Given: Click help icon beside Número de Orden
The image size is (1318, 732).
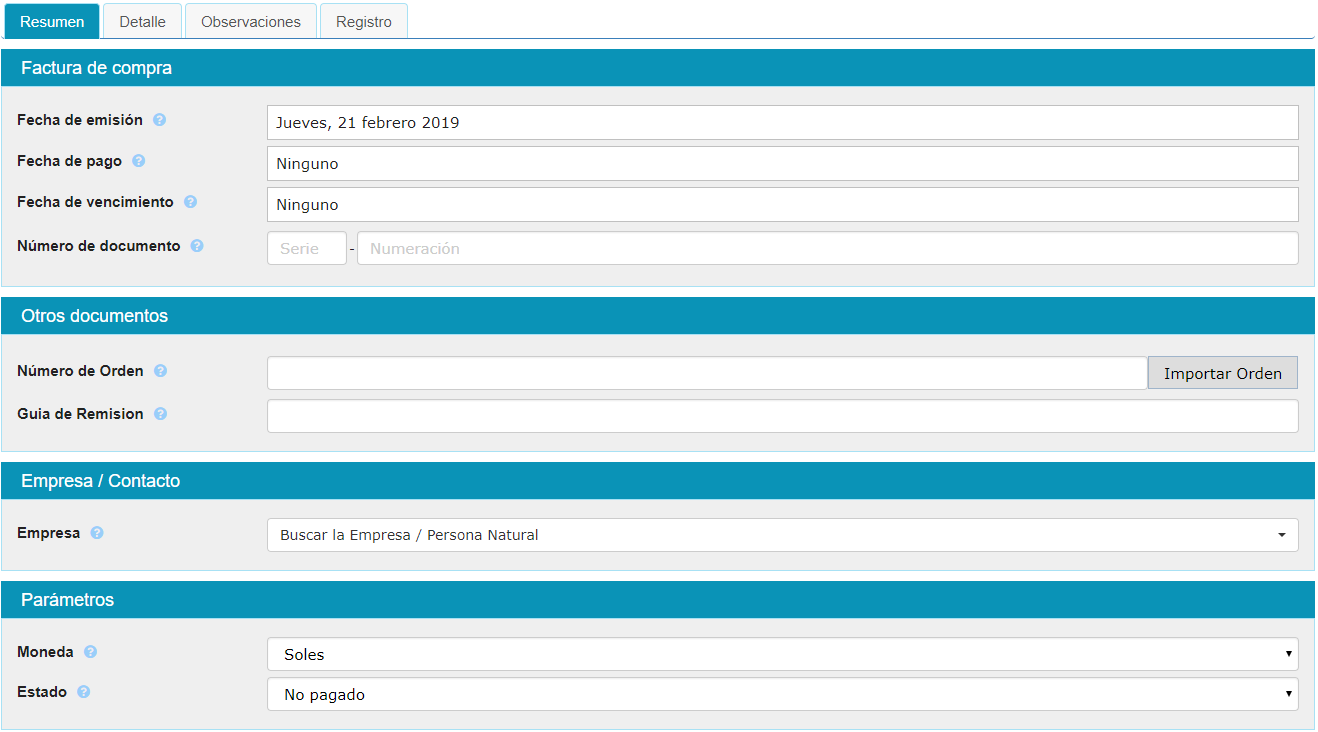Looking at the screenshot, I should coord(160,371).
